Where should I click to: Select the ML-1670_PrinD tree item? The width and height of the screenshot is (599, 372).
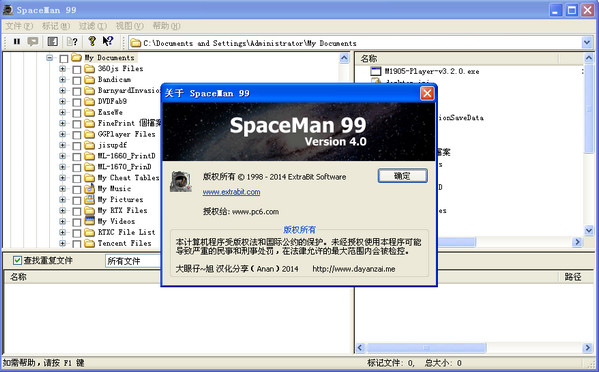(x=125, y=167)
